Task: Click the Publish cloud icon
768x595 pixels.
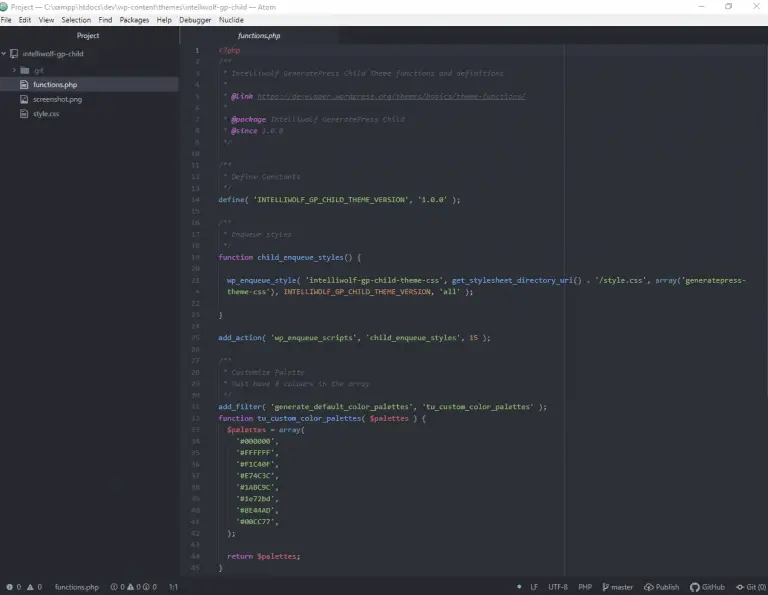Action: (648, 587)
